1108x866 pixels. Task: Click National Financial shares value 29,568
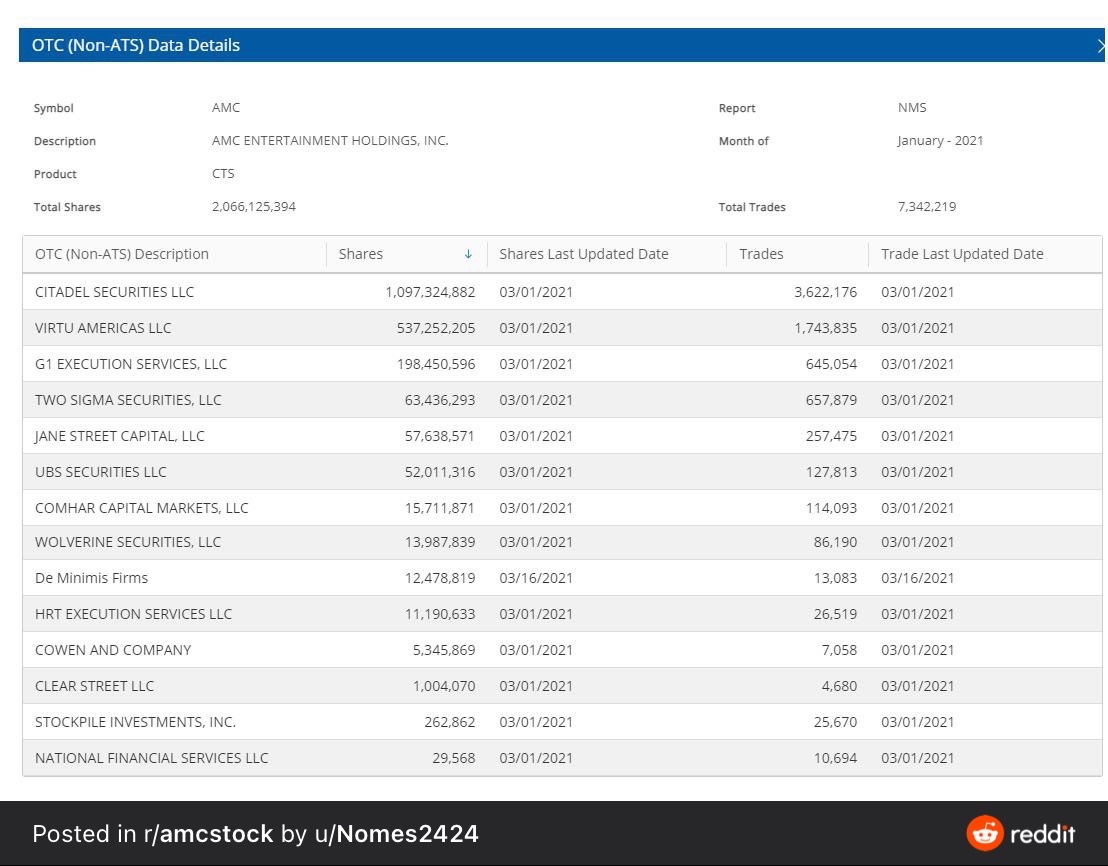(454, 758)
